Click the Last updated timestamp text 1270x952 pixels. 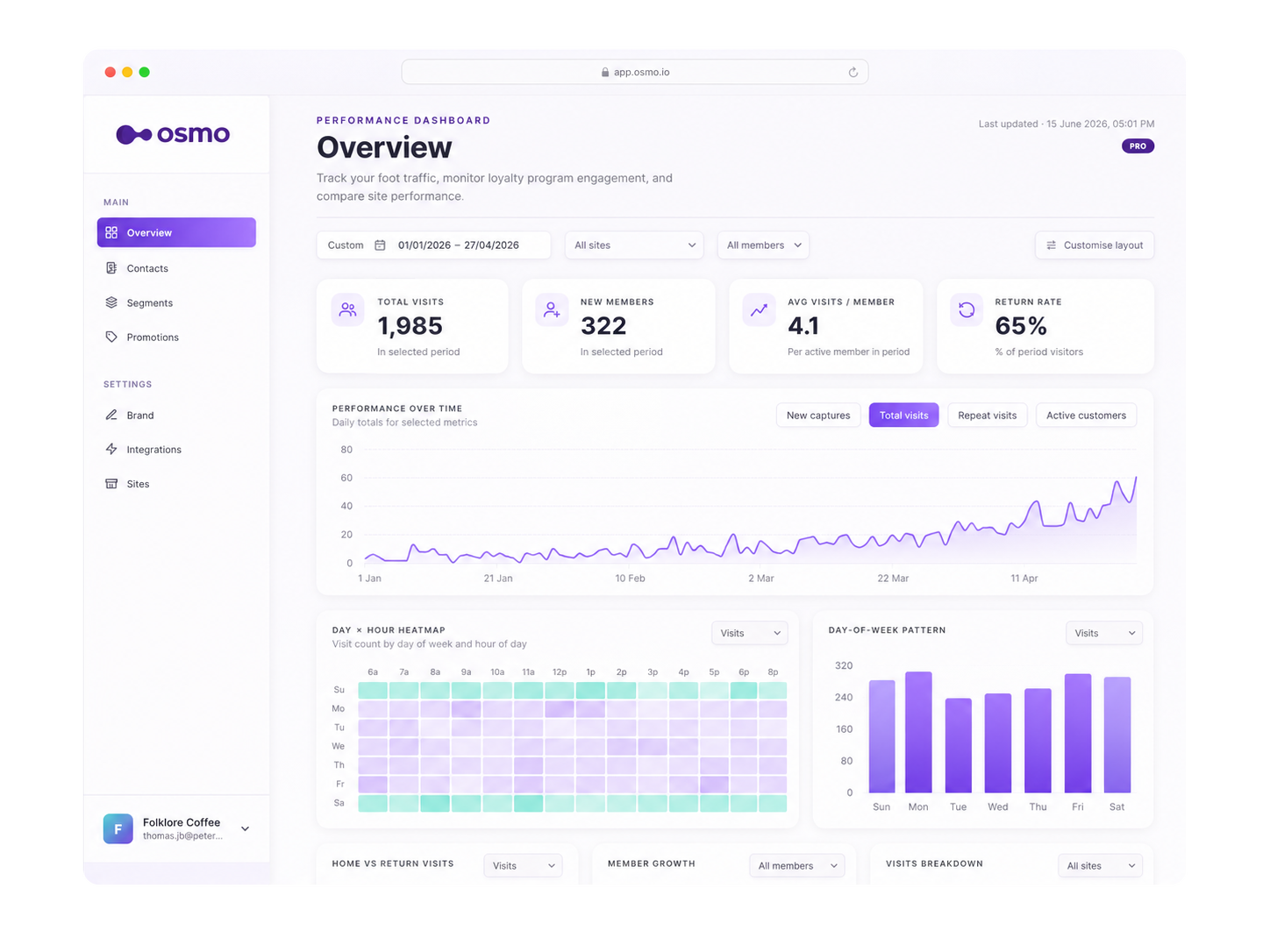click(1067, 124)
